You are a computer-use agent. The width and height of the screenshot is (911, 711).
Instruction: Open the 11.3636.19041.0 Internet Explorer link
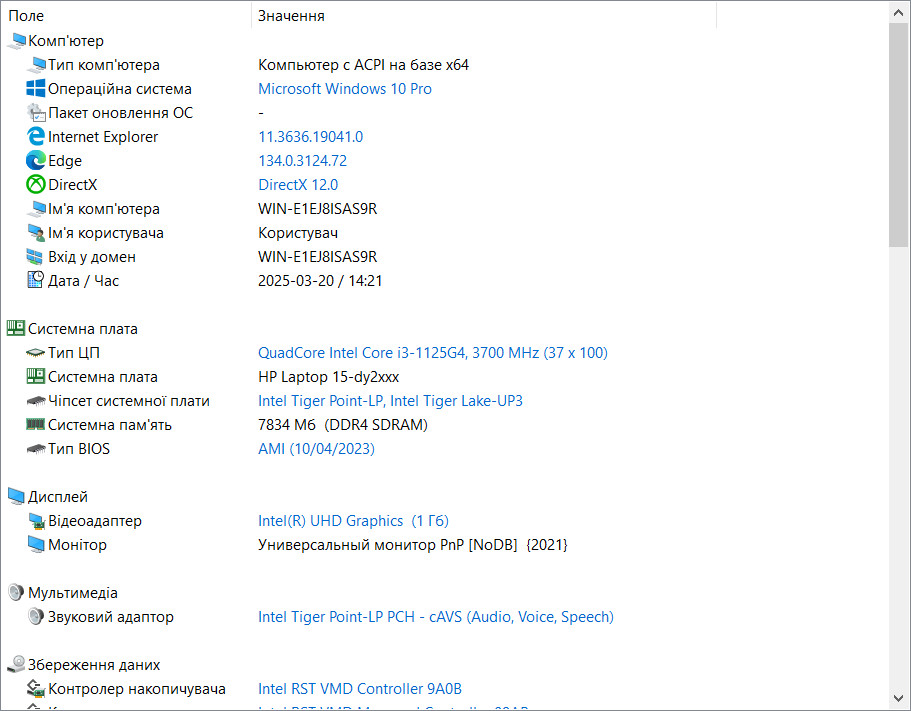pyautogui.click(x=310, y=137)
